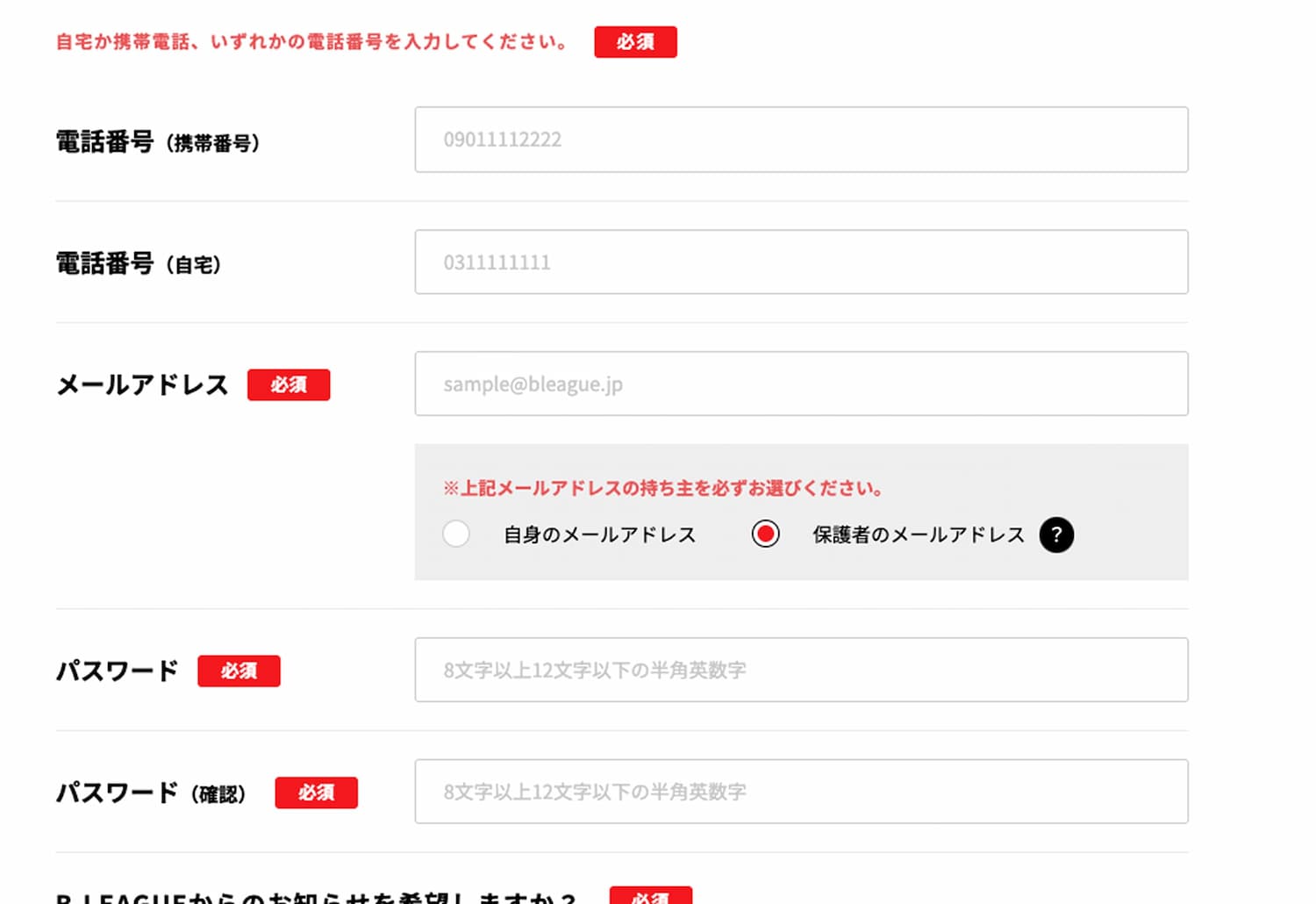
Task: Click the メールアドレス input field
Action: coord(801,384)
